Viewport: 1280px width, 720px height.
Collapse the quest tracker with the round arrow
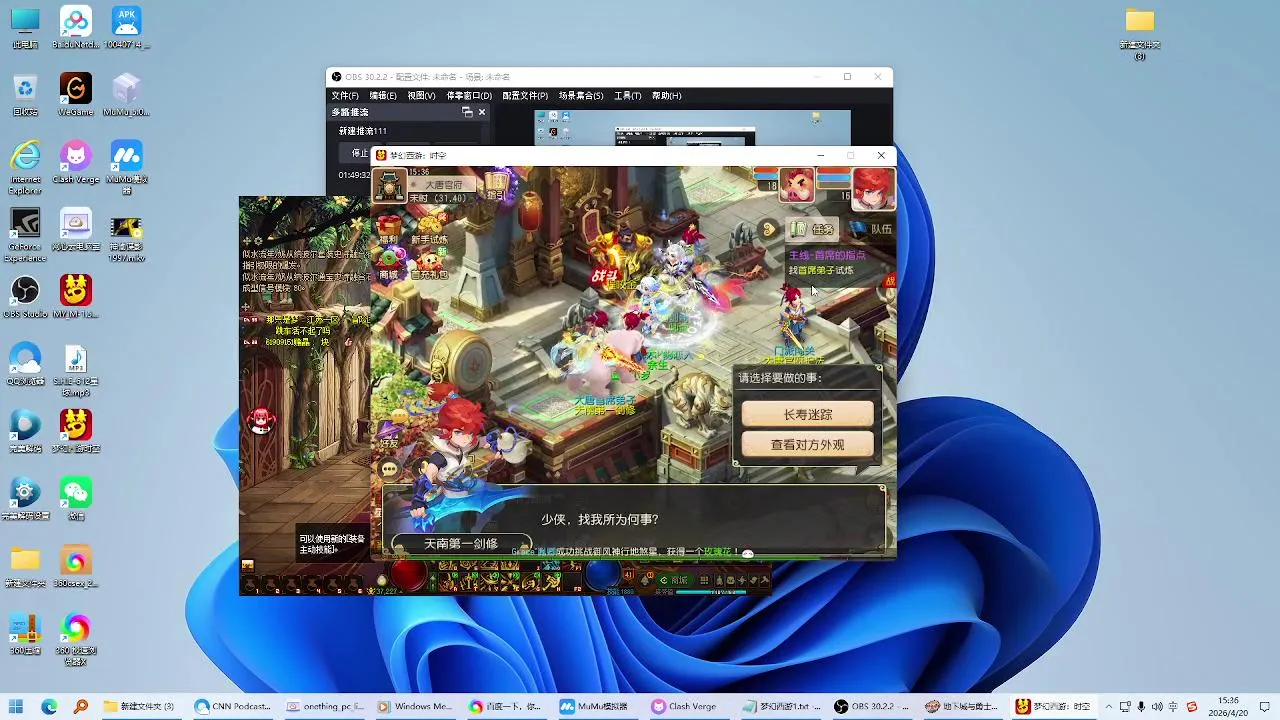pos(769,229)
